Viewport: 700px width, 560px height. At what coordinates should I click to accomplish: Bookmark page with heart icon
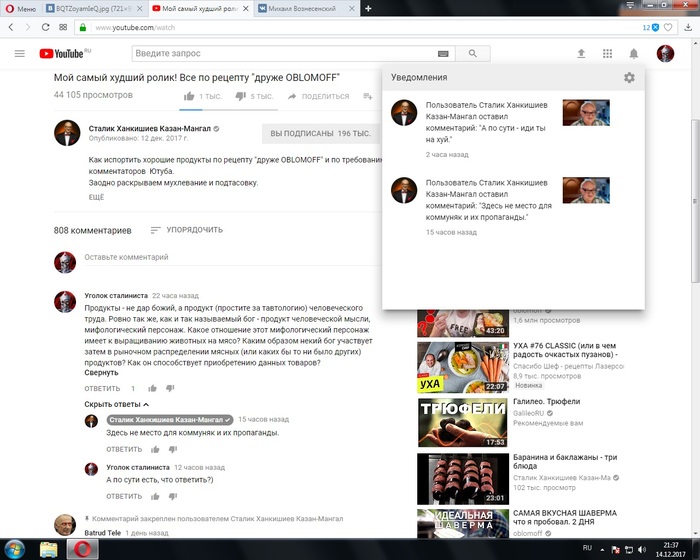point(668,27)
